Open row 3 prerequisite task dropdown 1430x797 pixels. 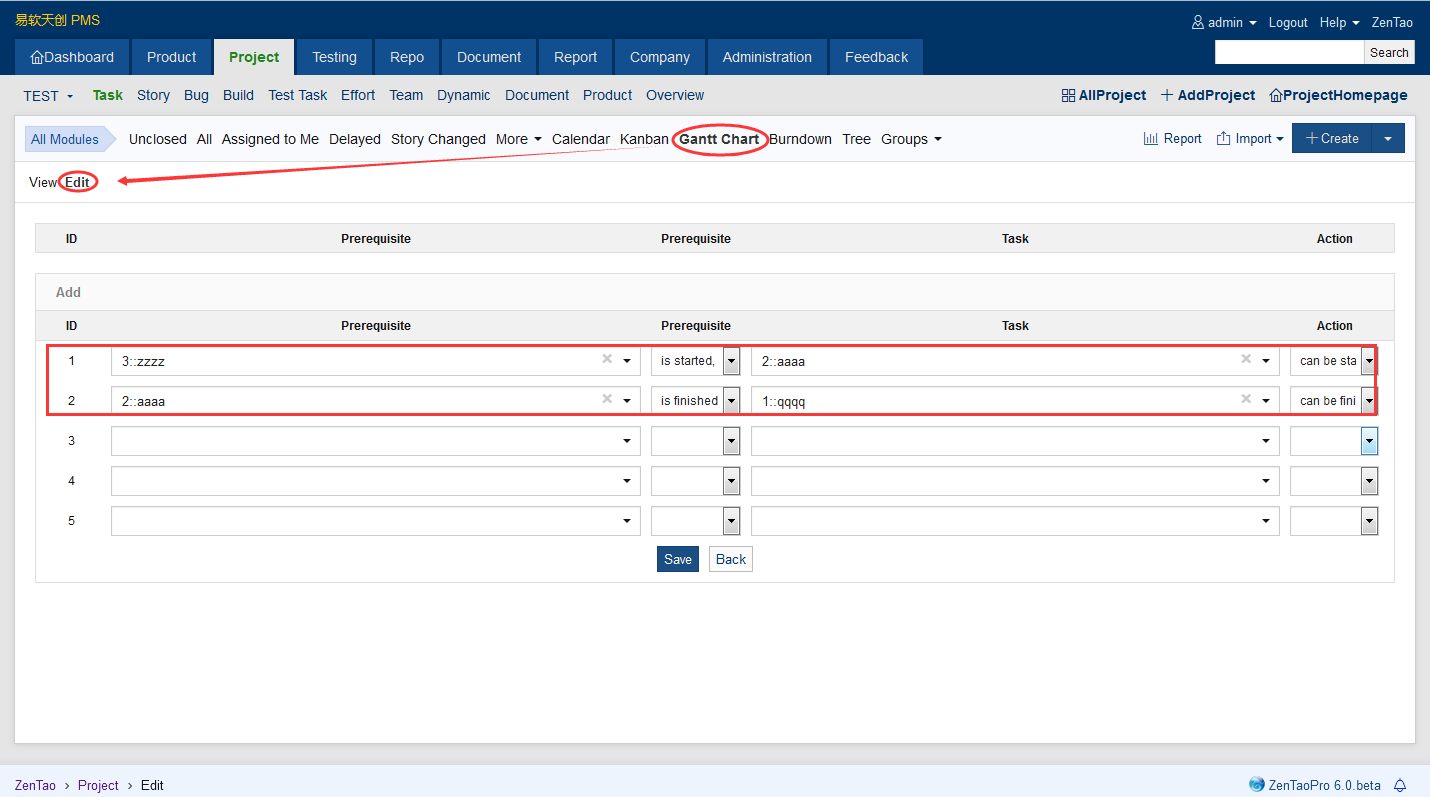(x=375, y=441)
